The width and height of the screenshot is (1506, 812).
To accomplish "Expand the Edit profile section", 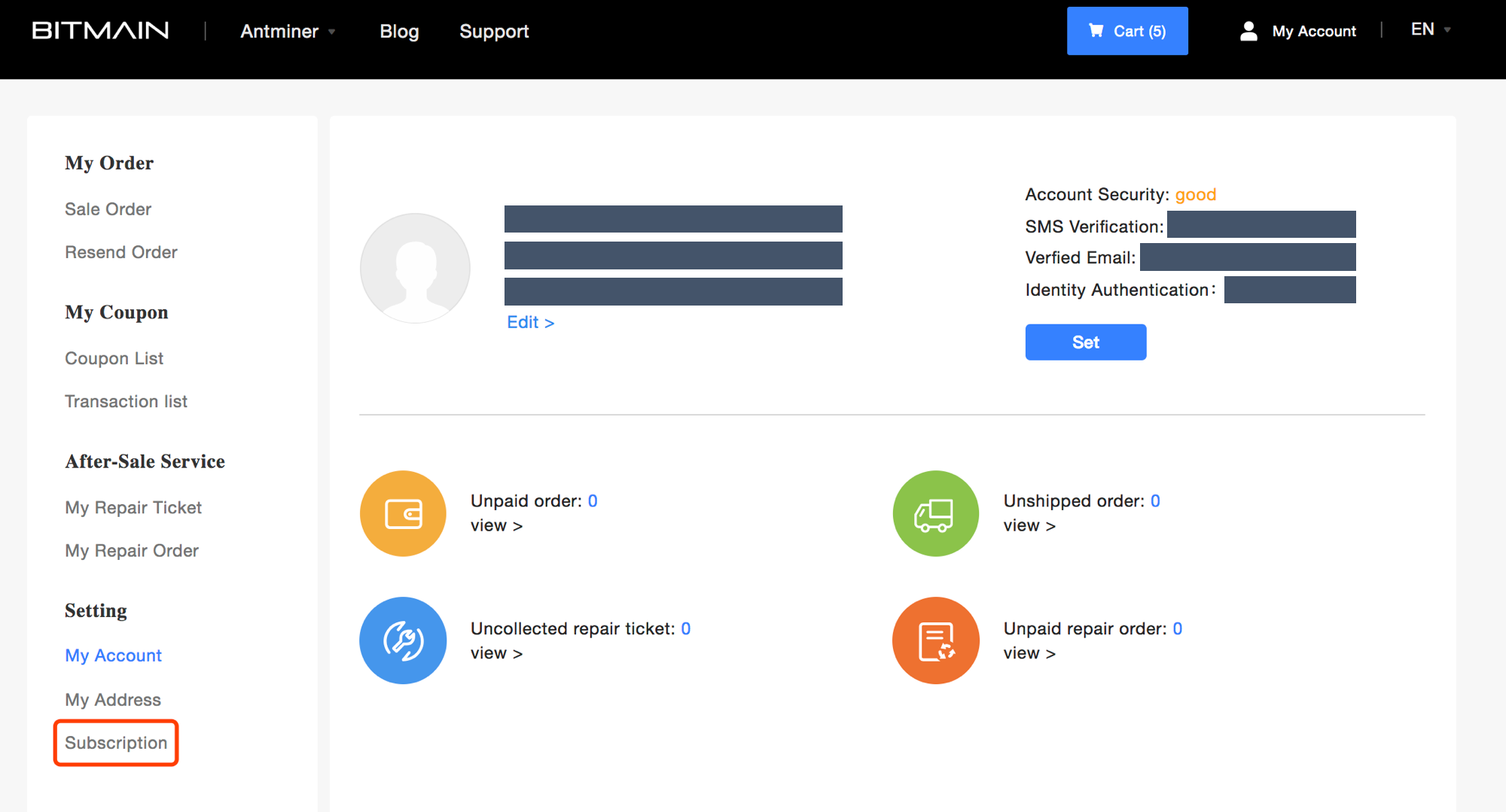I will pyautogui.click(x=530, y=322).
